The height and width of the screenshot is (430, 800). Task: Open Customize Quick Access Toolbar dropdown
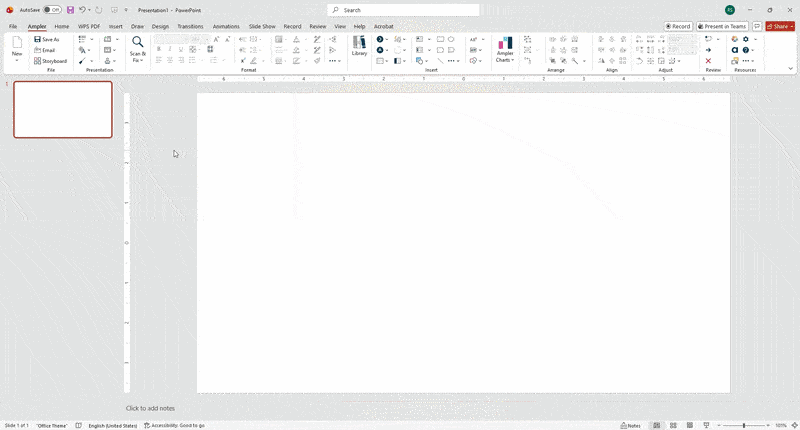(x=126, y=10)
